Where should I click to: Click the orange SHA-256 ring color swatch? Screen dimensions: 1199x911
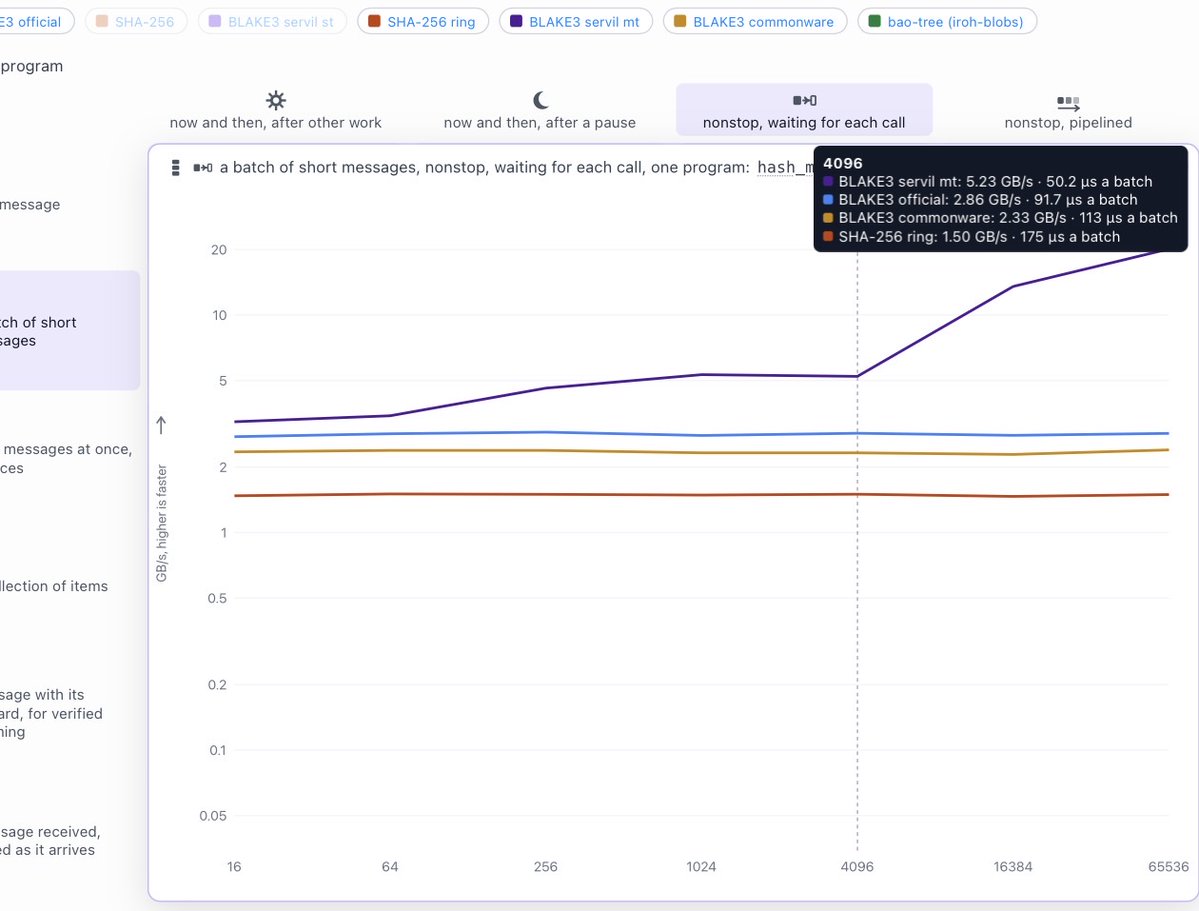[x=375, y=21]
